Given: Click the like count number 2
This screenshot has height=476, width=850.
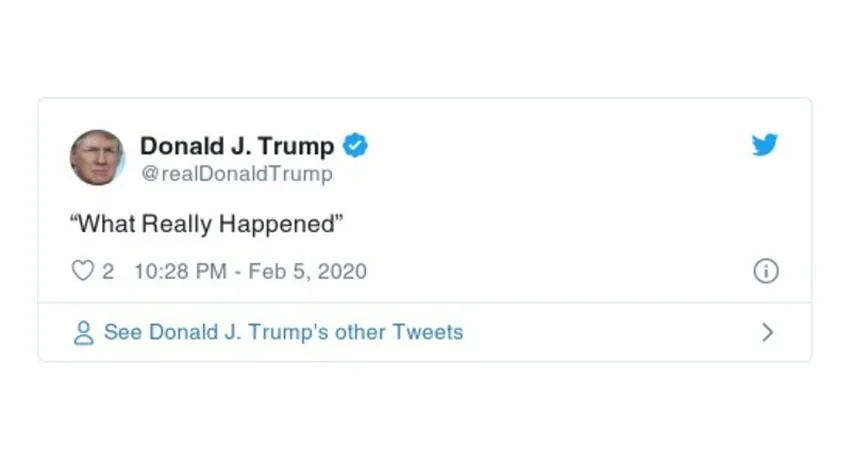Looking at the screenshot, I should point(108,271).
